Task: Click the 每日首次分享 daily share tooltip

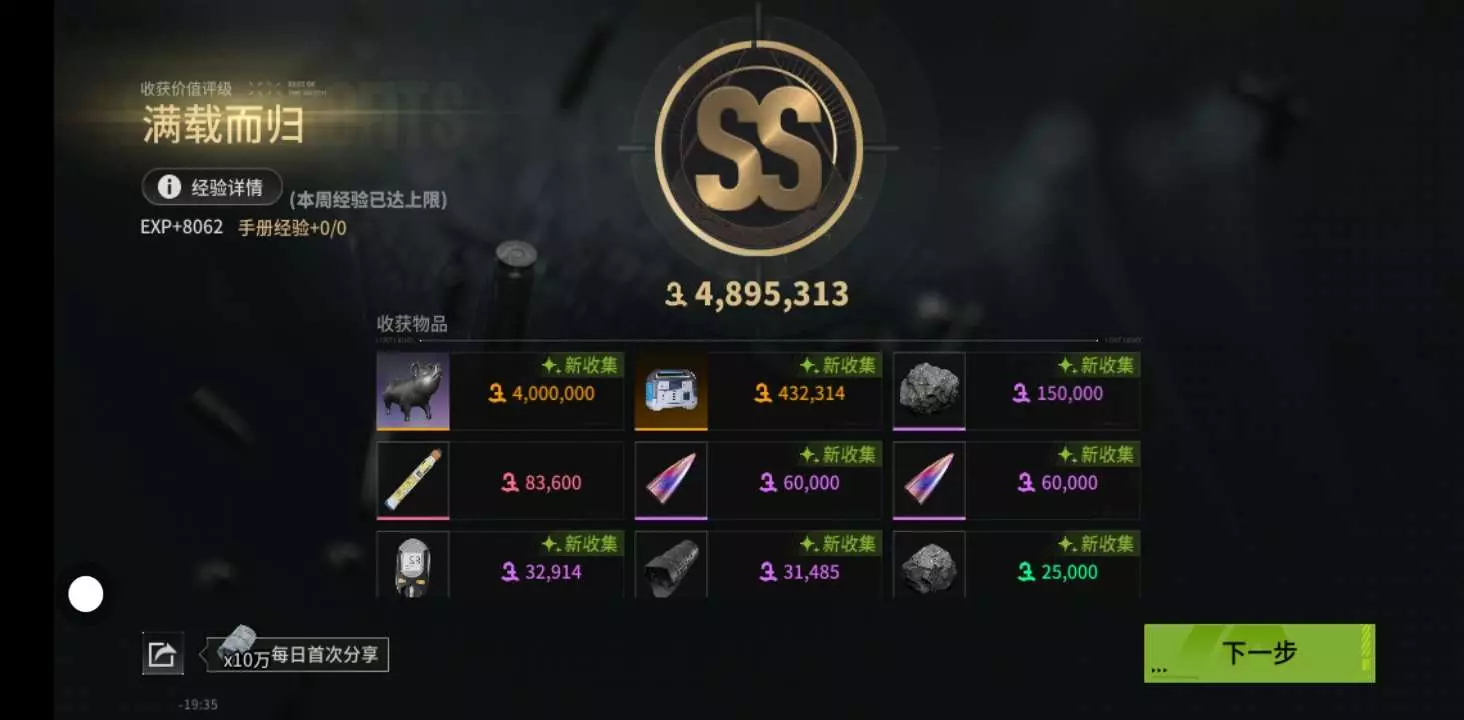Action: coord(297,655)
